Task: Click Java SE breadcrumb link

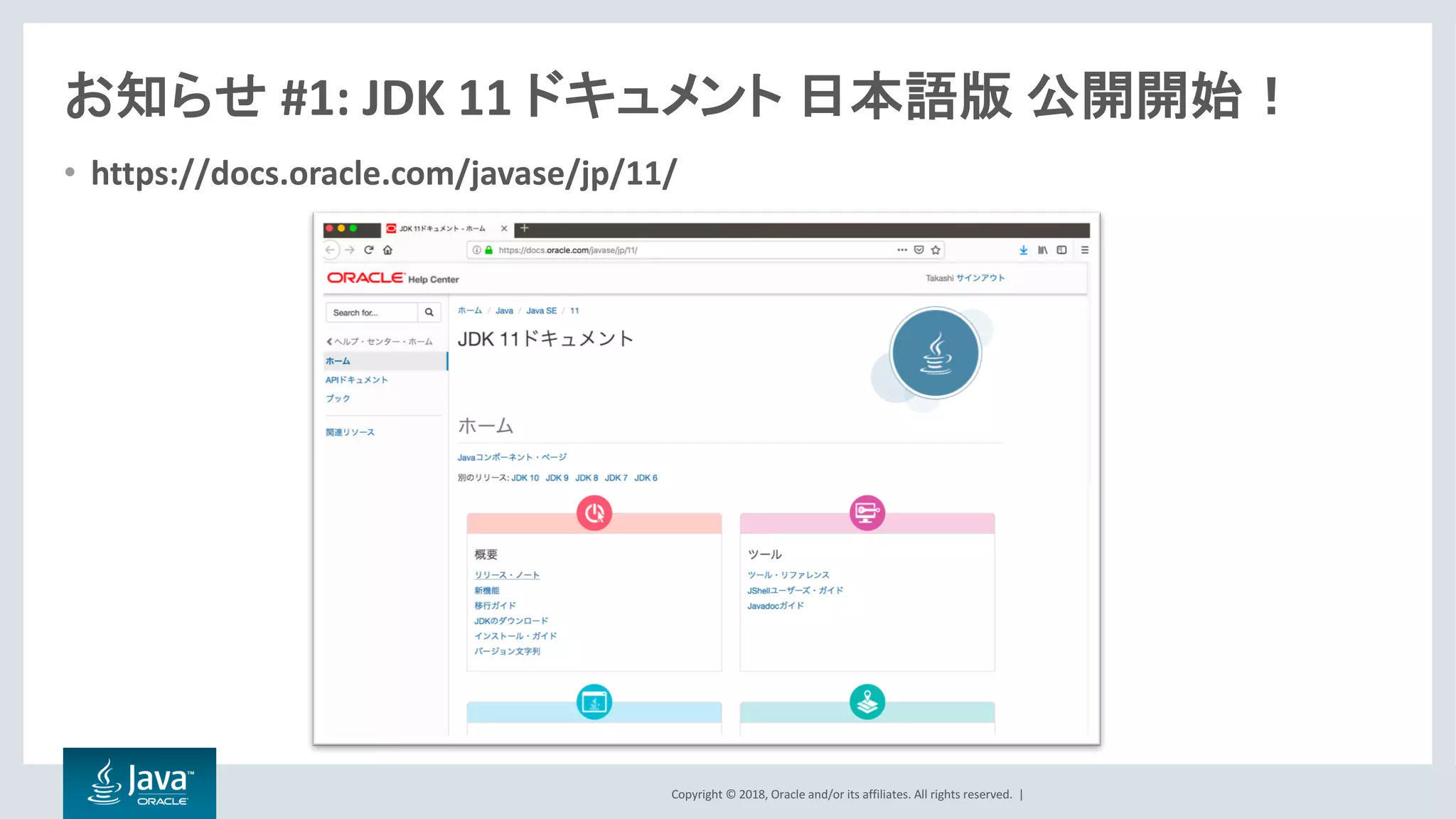Action: coord(541,311)
